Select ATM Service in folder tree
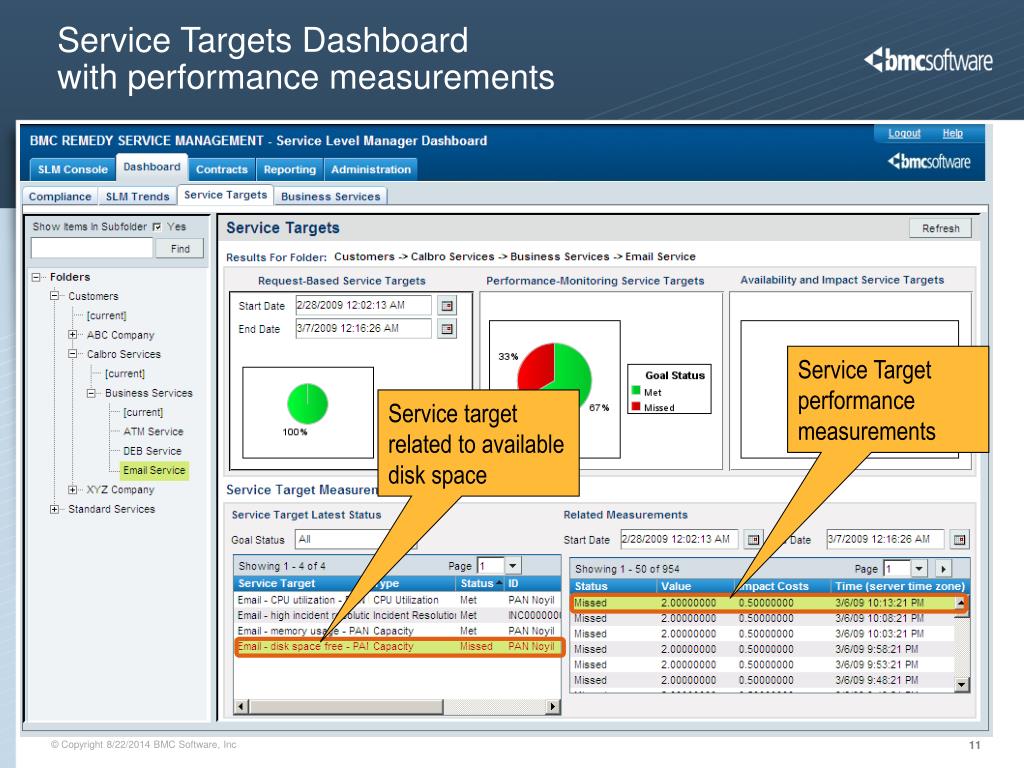This screenshot has height=768, width=1024. 153,432
